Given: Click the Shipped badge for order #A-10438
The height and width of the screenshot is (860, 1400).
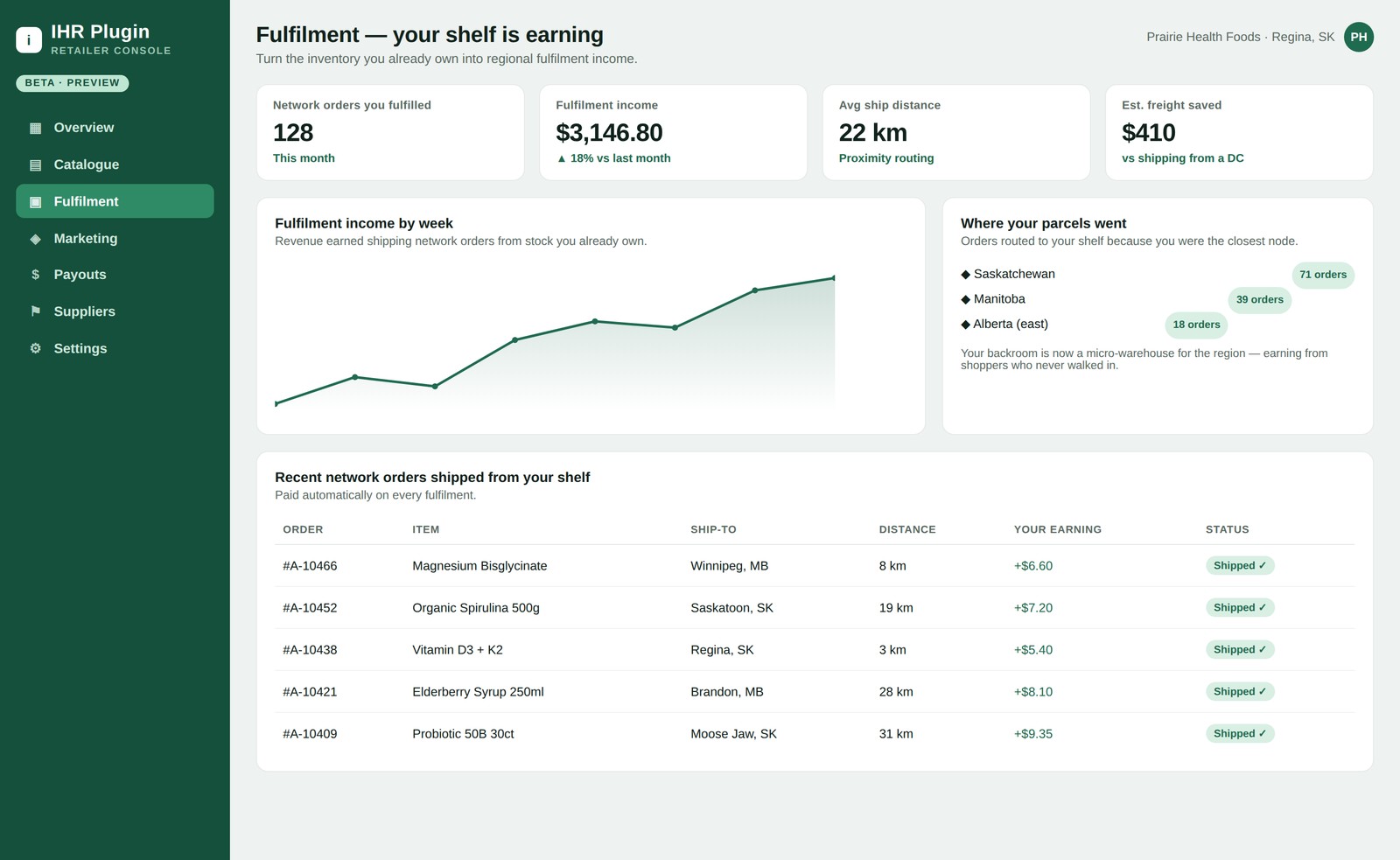Looking at the screenshot, I should coord(1240,650).
